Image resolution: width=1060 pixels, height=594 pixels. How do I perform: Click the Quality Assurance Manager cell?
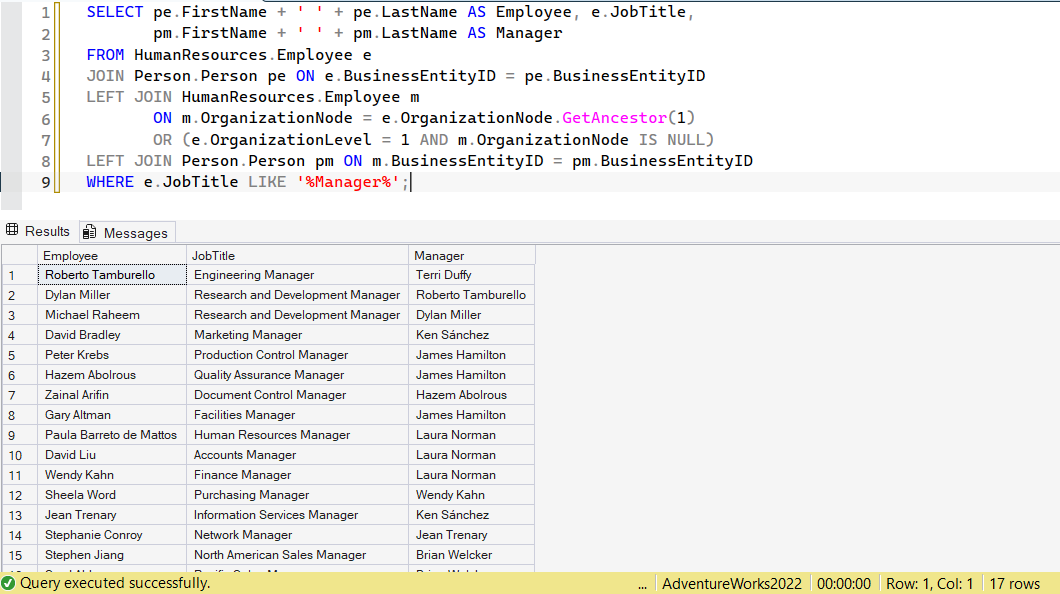point(297,374)
